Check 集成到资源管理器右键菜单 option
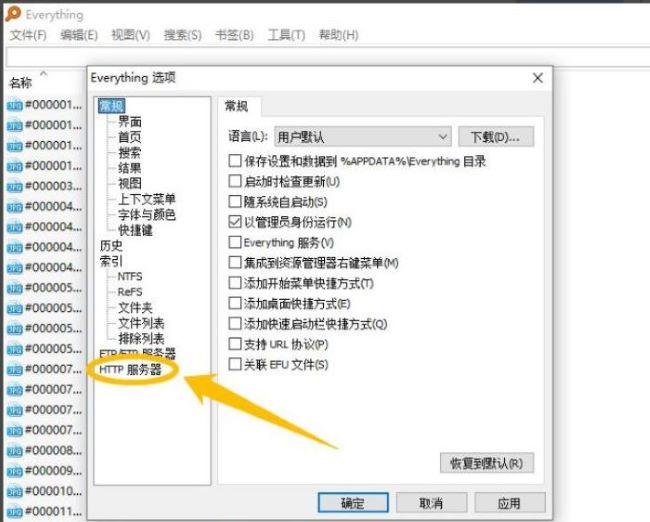Image resolution: width=650 pixels, height=522 pixels. click(235, 262)
